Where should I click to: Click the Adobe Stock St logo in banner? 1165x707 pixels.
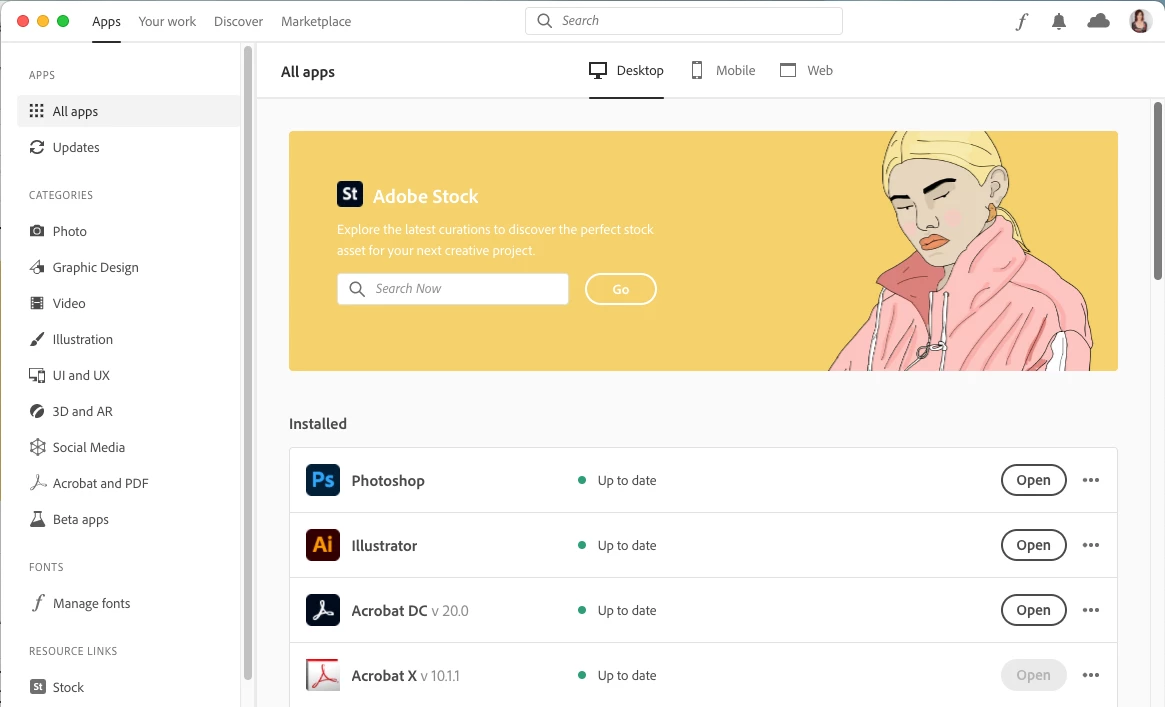click(350, 194)
